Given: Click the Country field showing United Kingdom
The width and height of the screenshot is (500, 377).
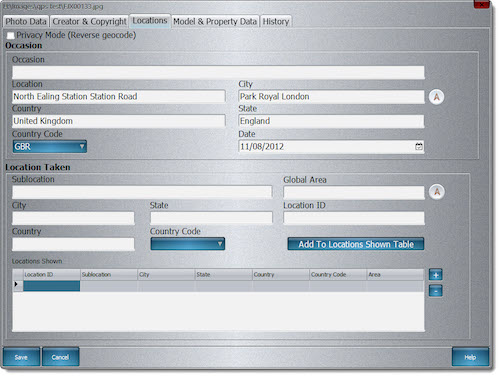Looking at the screenshot, I should point(119,121).
